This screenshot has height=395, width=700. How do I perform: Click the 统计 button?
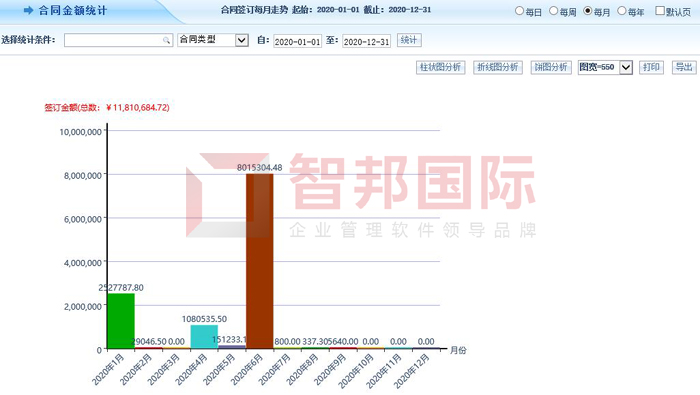tap(409, 40)
